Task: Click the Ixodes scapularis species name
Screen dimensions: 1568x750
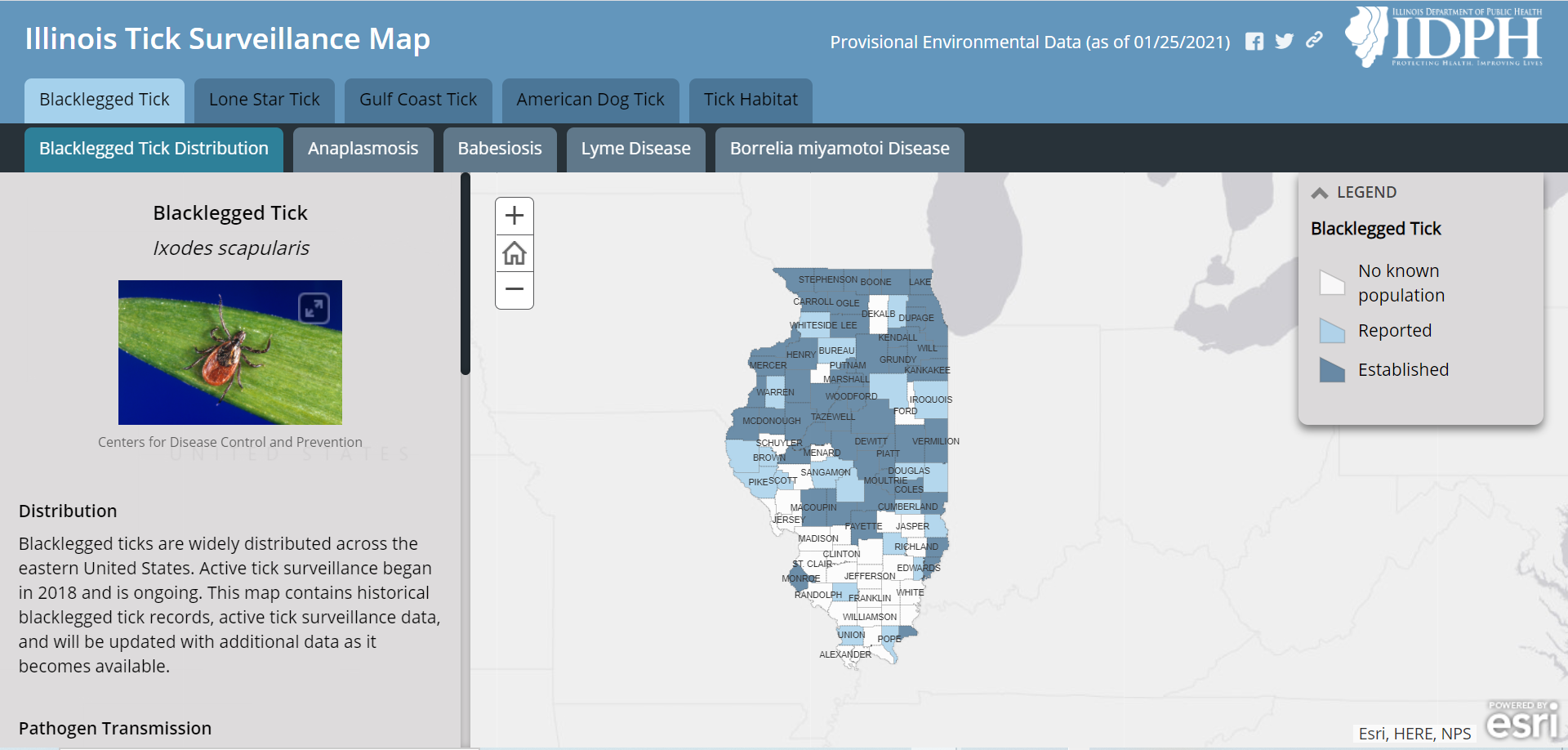Action: [231, 248]
